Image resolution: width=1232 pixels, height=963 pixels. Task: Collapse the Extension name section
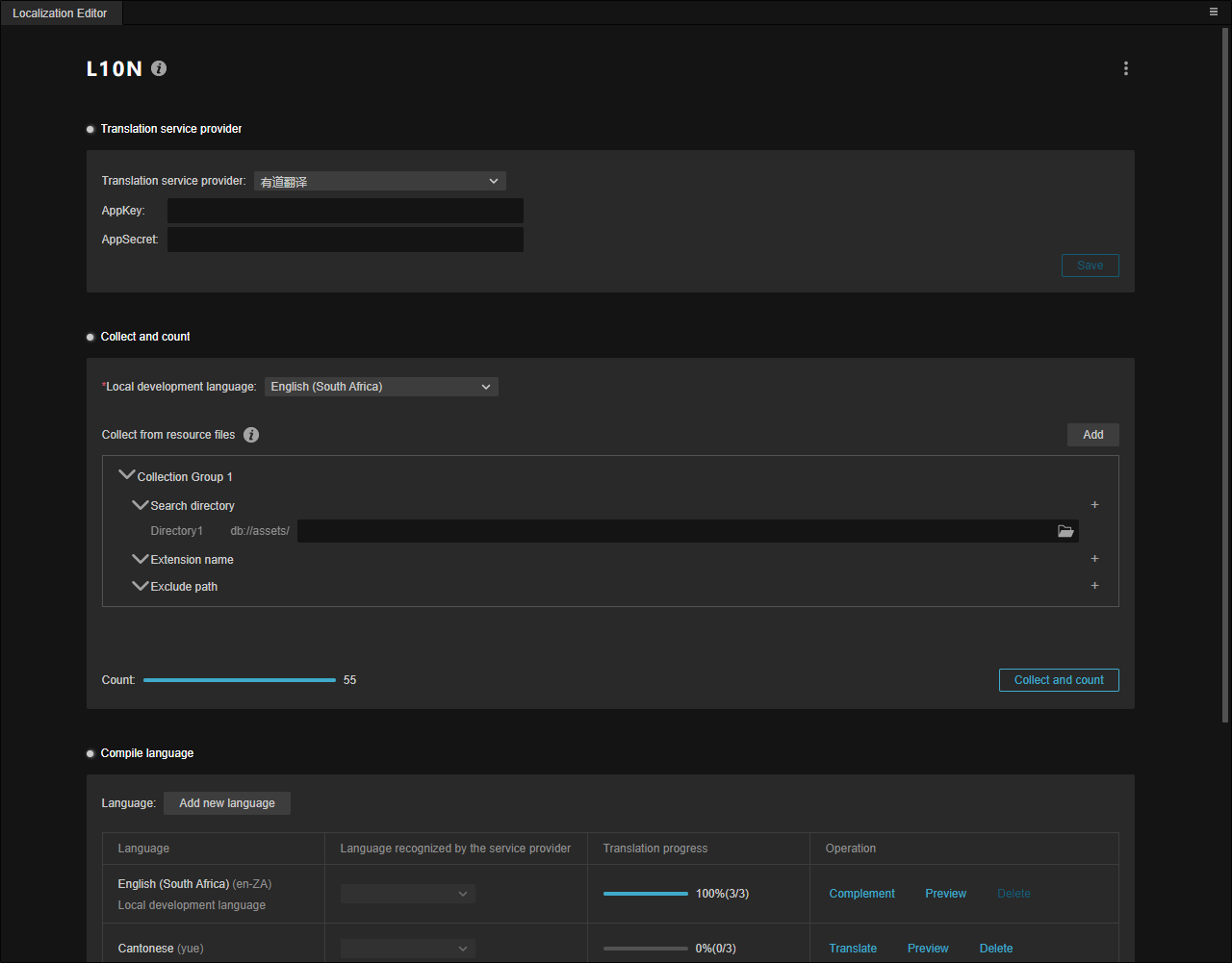pos(140,559)
